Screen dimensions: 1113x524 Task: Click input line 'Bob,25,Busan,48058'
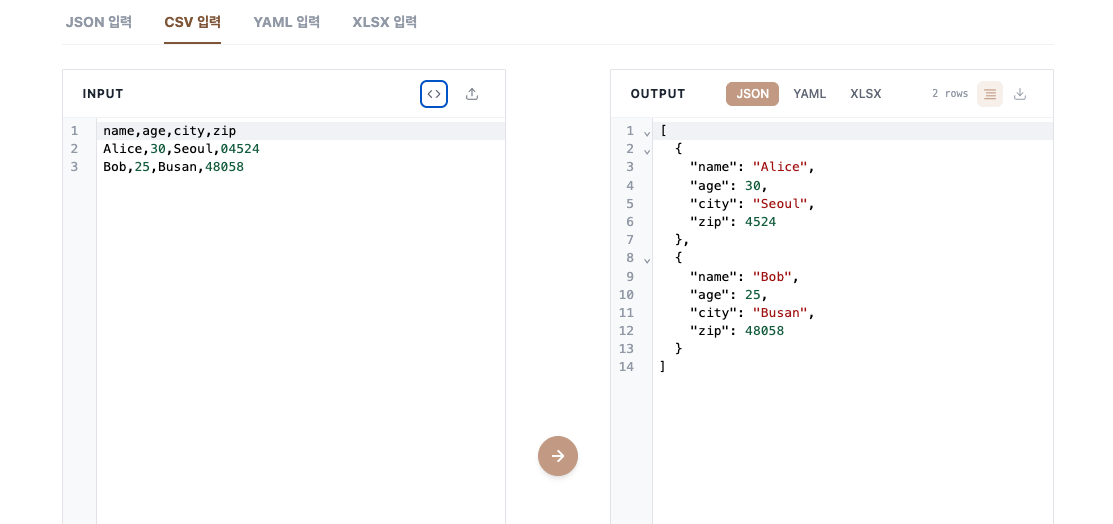[x=174, y=167]
